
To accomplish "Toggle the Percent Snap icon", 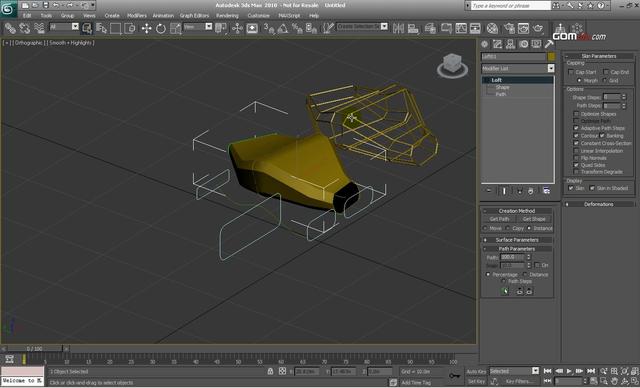I will pos(297,28).
